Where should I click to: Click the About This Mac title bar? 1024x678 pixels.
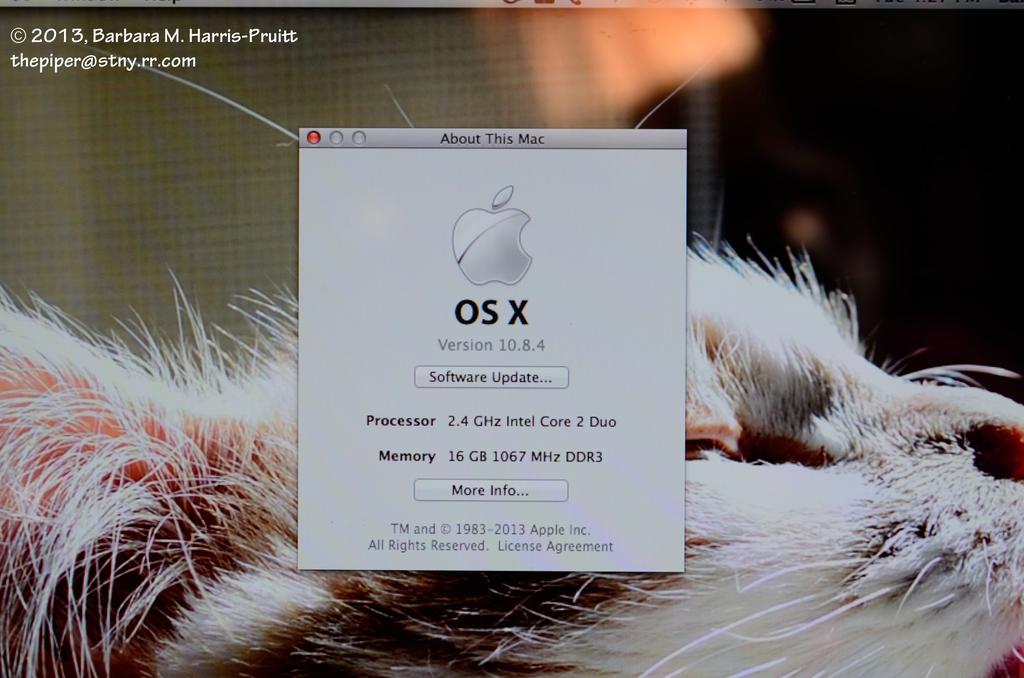coord(492,139)
